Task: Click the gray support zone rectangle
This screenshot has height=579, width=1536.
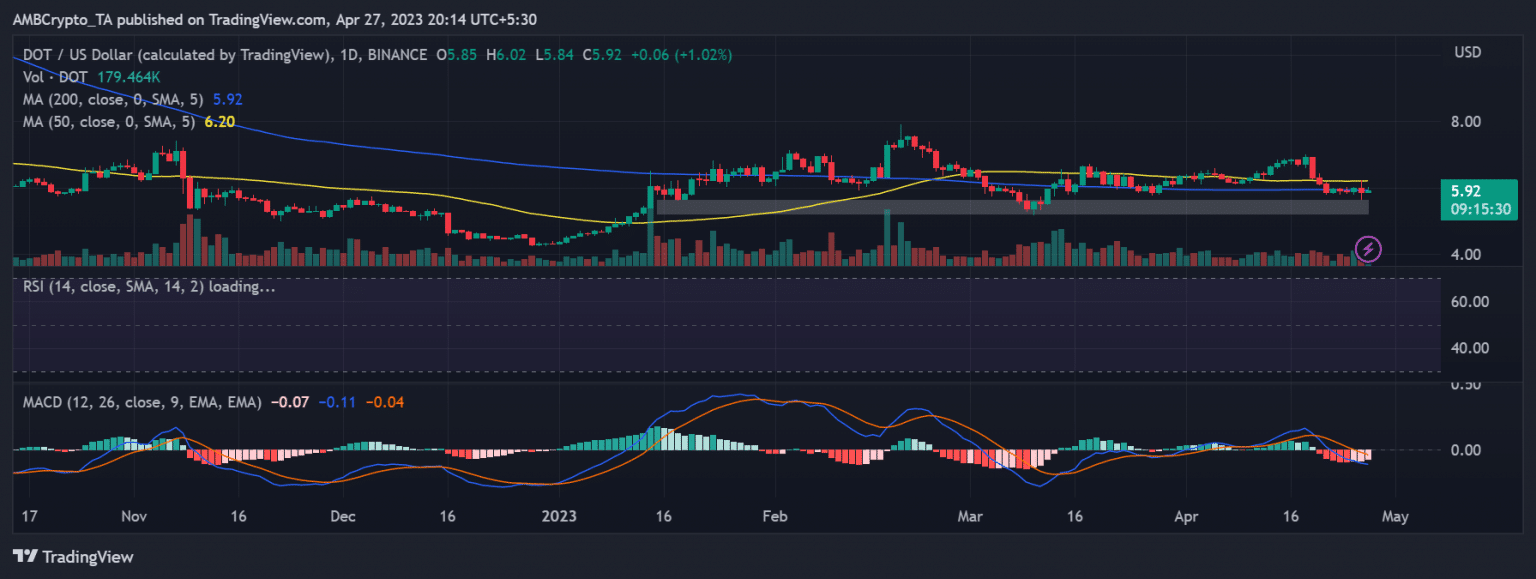Action: tap(1012, 207)
